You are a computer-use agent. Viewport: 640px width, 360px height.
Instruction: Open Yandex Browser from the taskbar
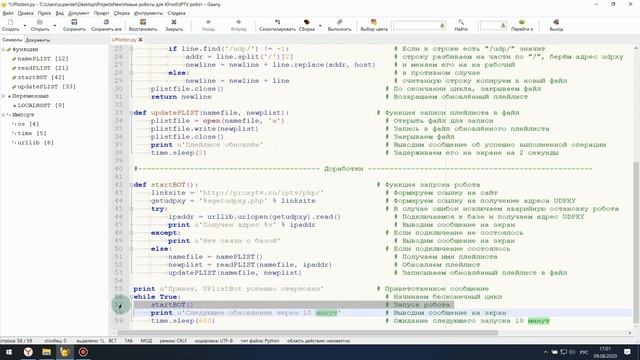[28, 352]
